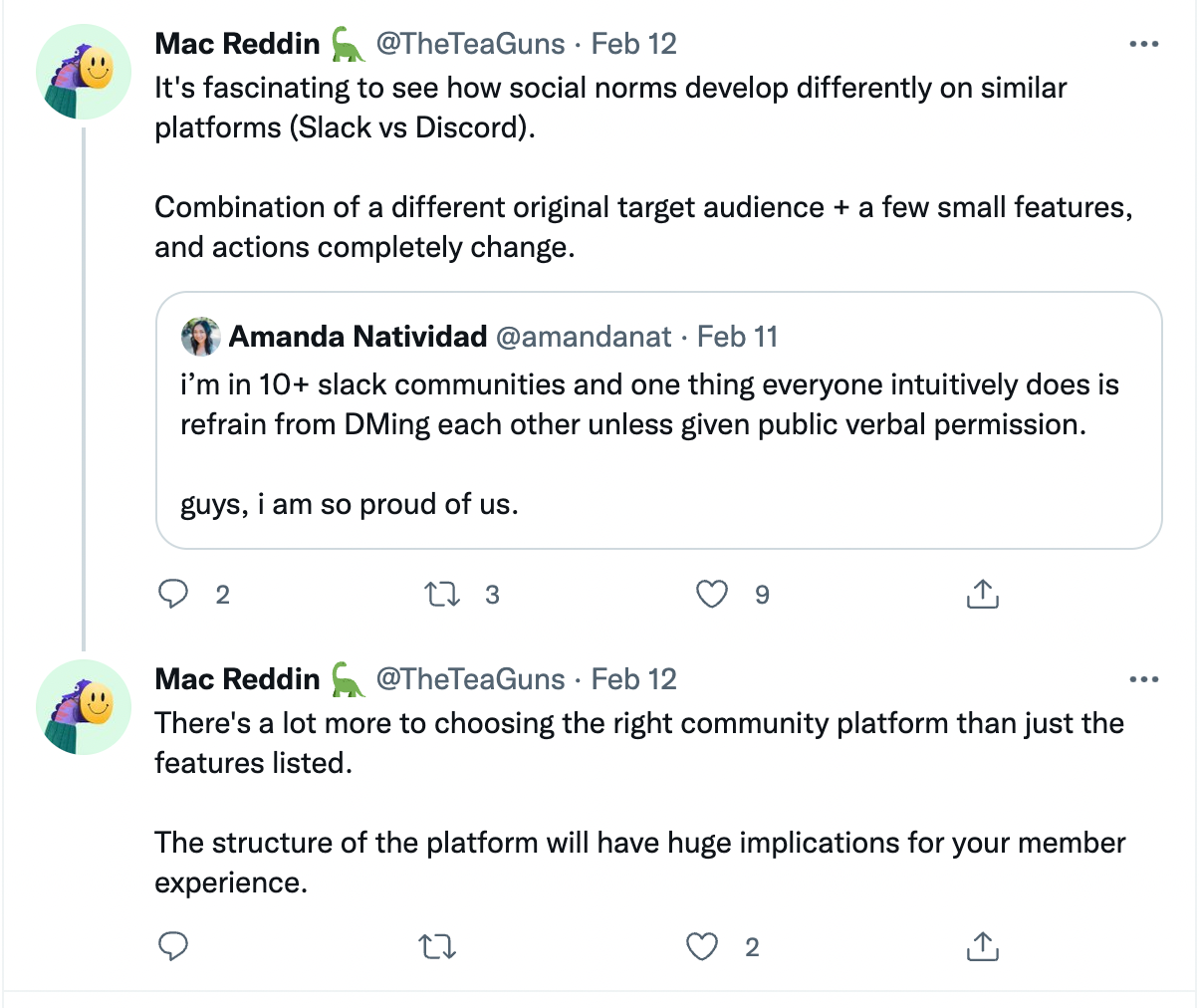Reply to the second Mac Reddin tweet
This screenshot has width=1199, height=1008.
(174, 946)
